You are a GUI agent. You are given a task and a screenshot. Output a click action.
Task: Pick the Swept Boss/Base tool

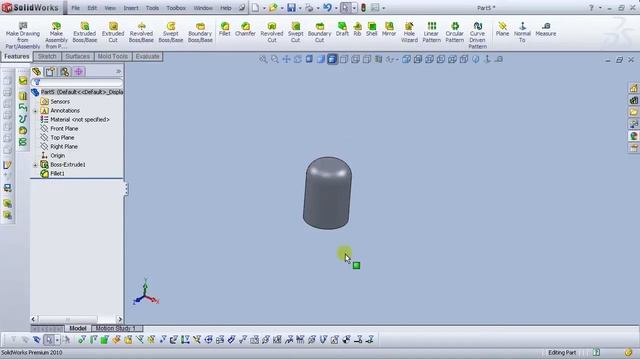171,33
